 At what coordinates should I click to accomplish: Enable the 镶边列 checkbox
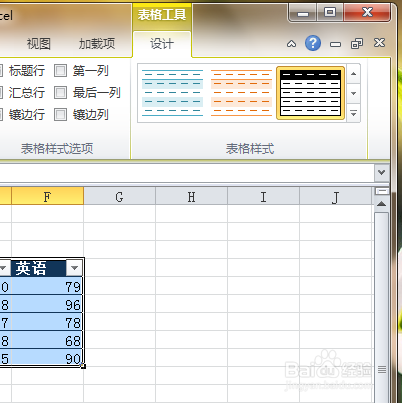60,115
